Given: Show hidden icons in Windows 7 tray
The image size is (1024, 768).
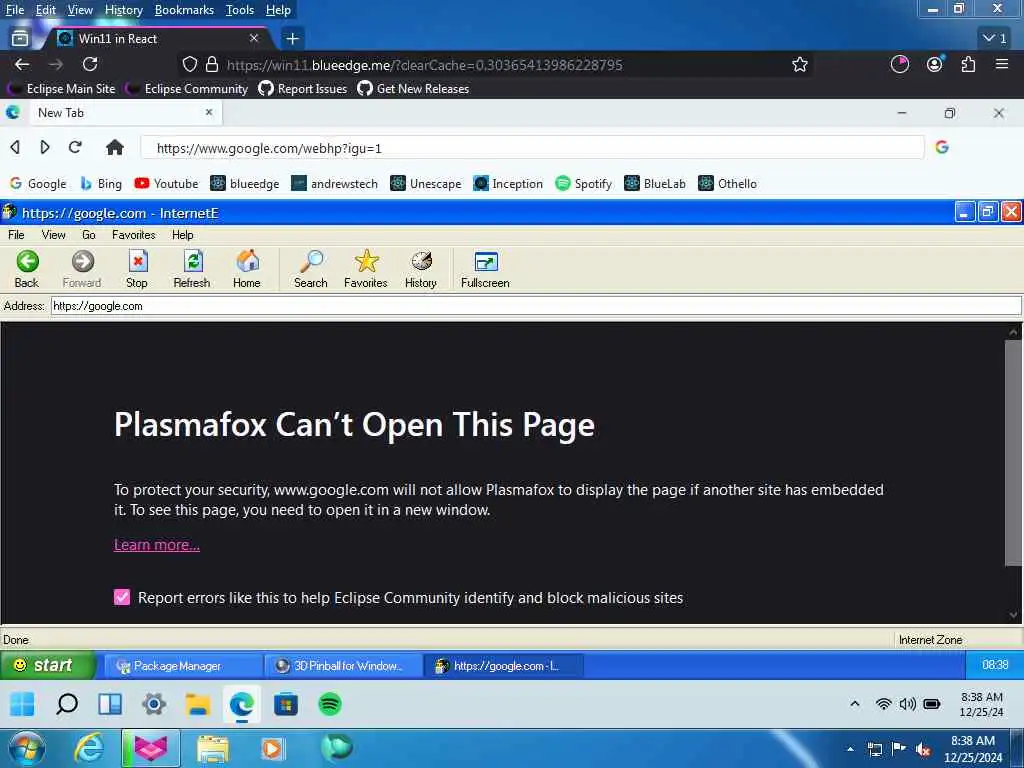Looking at the screenshot, I should click(850, 748).
